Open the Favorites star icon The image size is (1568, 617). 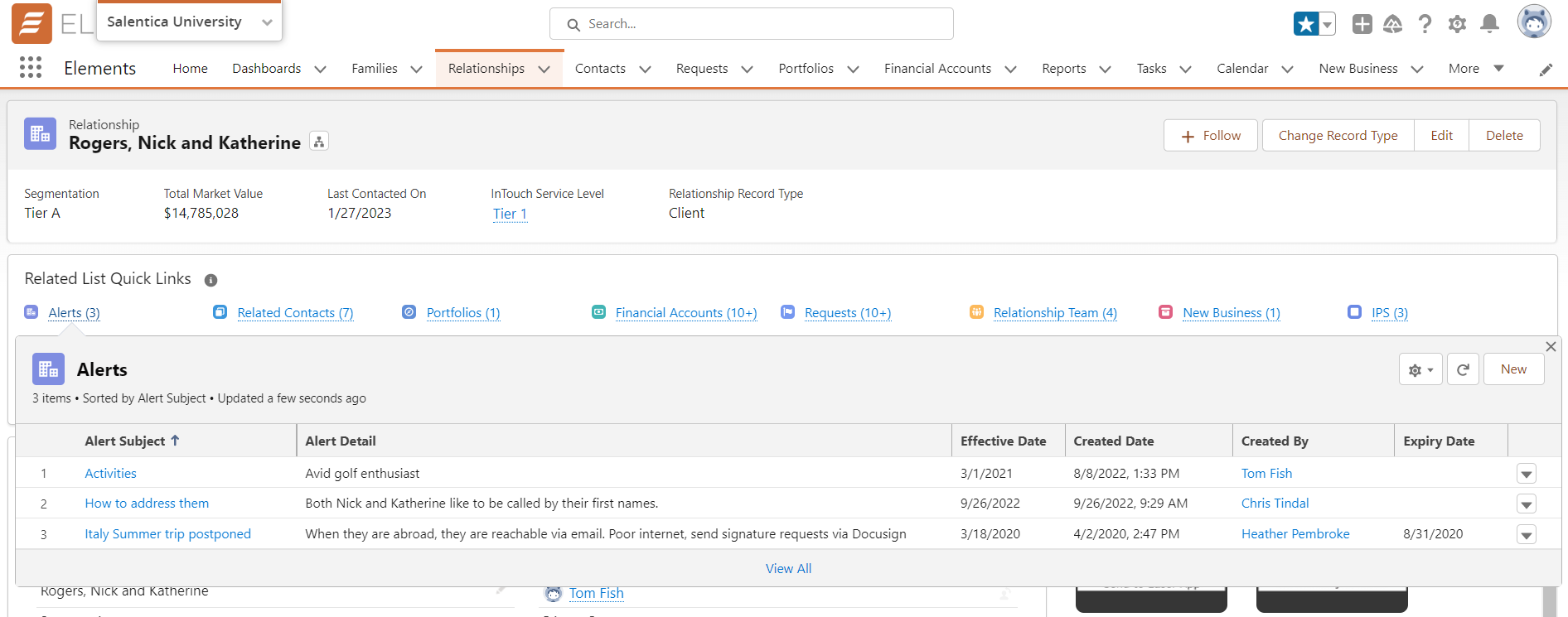(x=1305, y=24)
